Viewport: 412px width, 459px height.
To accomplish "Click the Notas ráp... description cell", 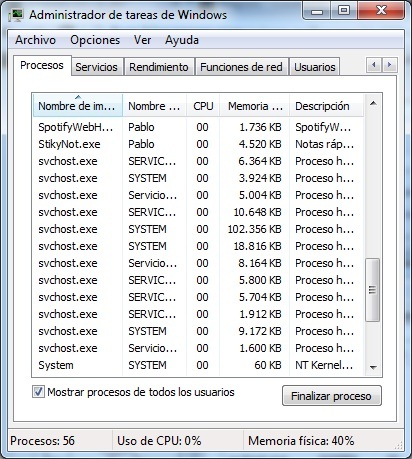I will [324, 144].
